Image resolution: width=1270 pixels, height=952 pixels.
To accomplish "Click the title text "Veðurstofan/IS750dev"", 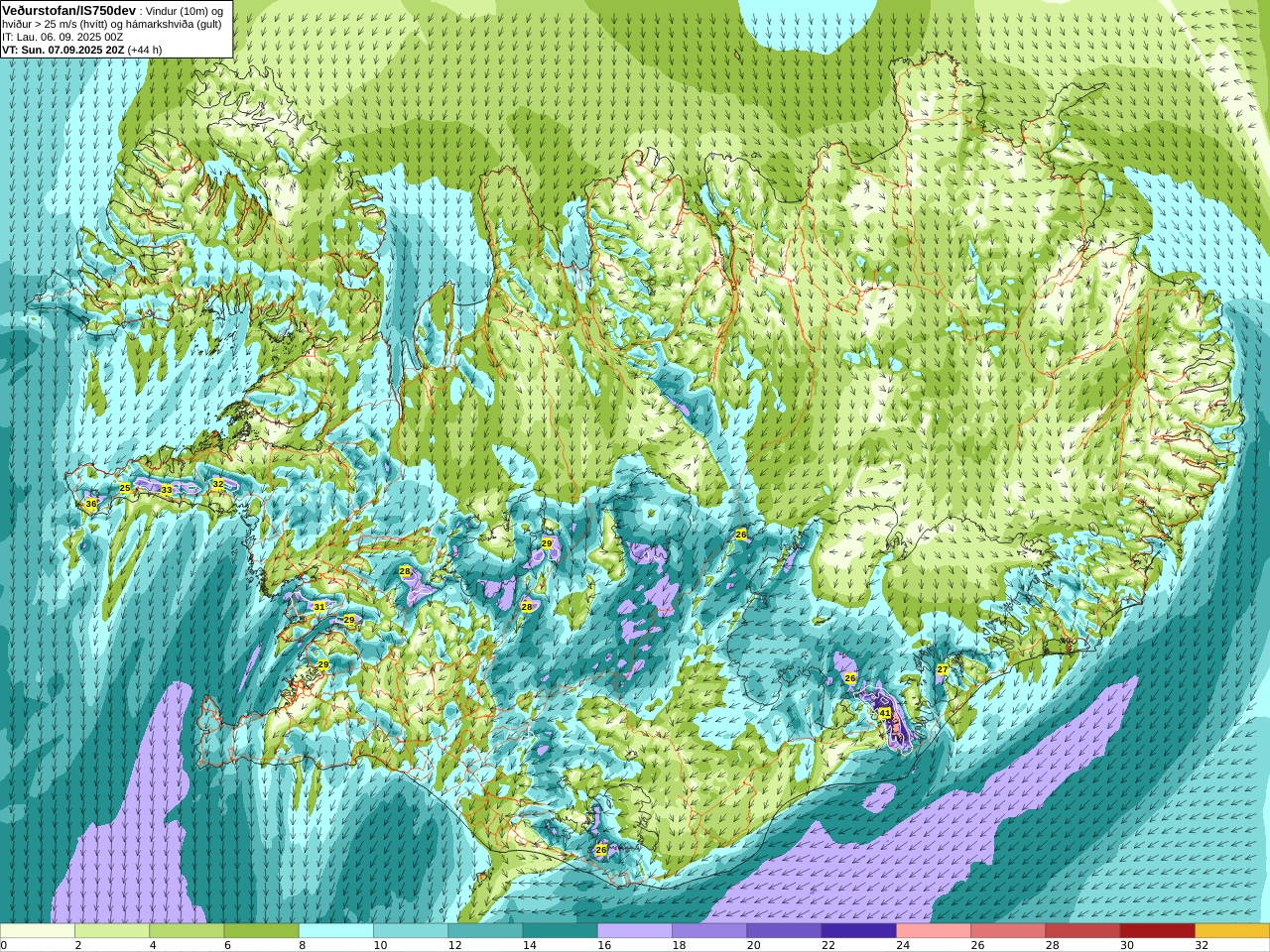I will [x=69, y=10].
